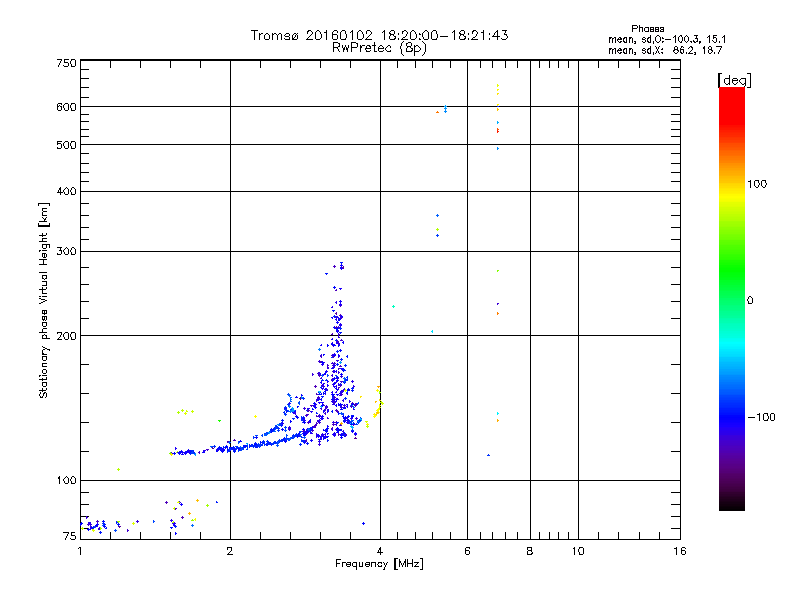Click the isolated blue point near 6.5 MHz, 115 km
The width and height of the screenshot is (800, 600).
[488, 455]
